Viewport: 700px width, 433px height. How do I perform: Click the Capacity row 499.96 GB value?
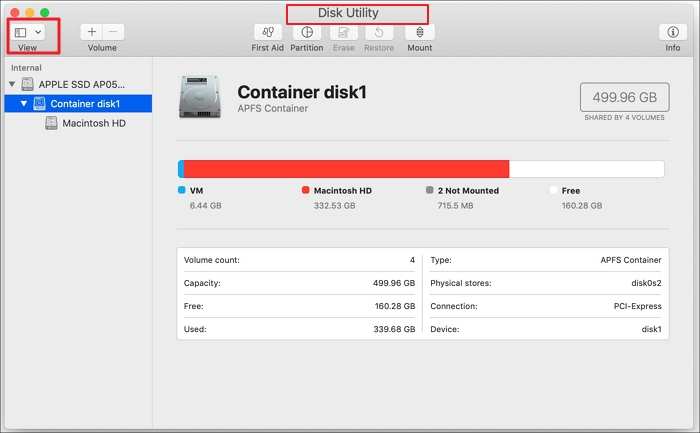[394, 283]
